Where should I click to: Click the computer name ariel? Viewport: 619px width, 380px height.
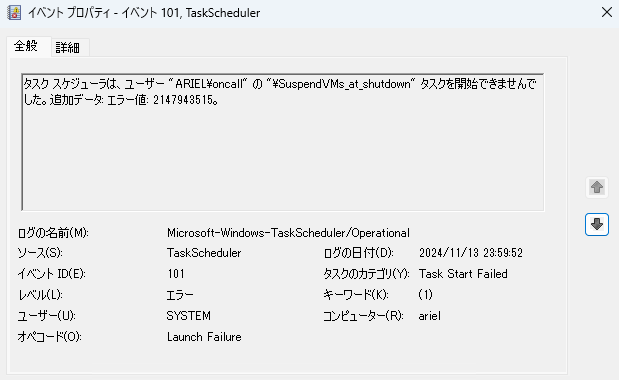tap(430, 316)
